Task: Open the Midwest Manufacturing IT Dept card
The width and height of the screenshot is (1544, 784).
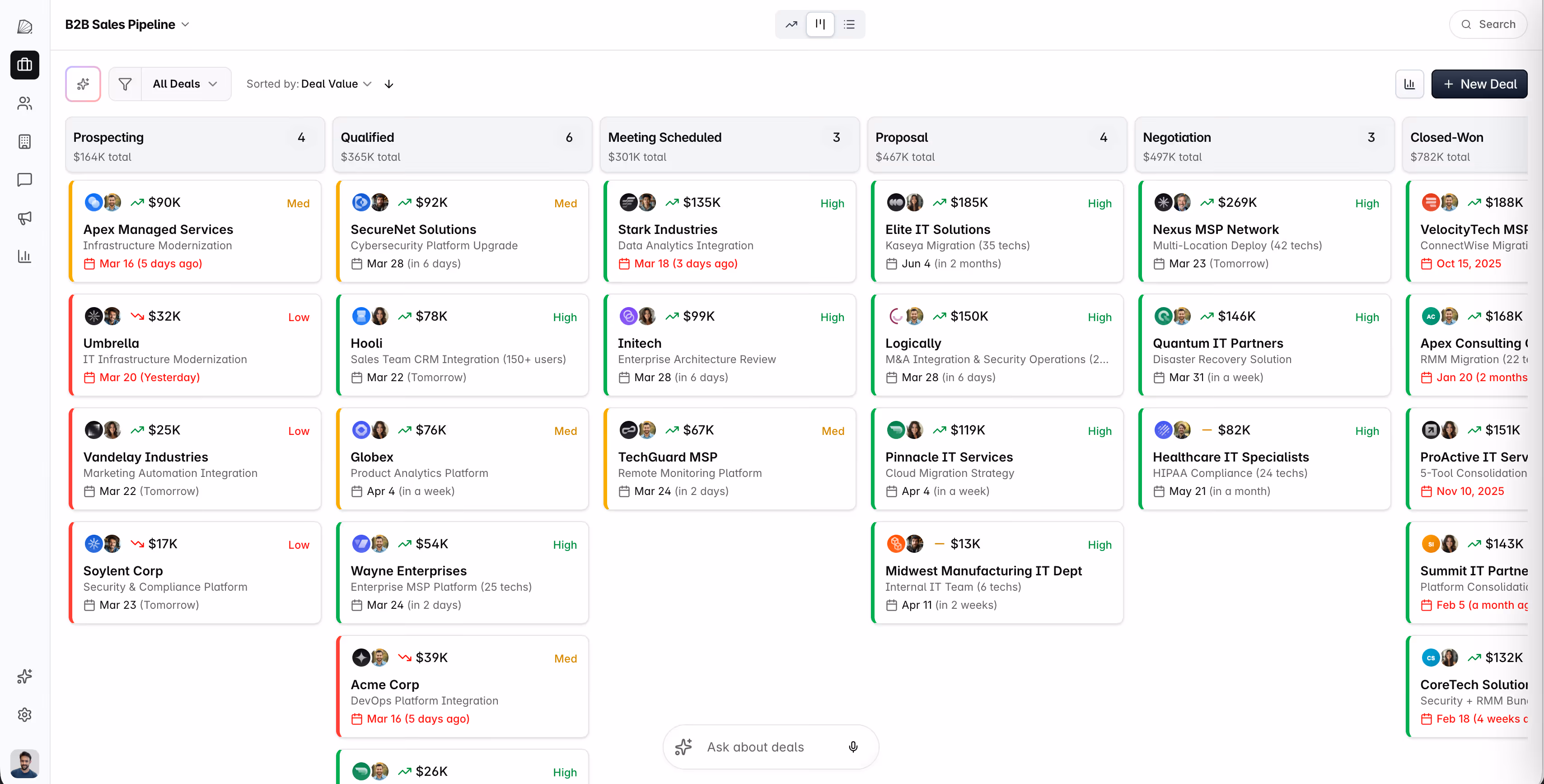Action: tap(997, 573)
